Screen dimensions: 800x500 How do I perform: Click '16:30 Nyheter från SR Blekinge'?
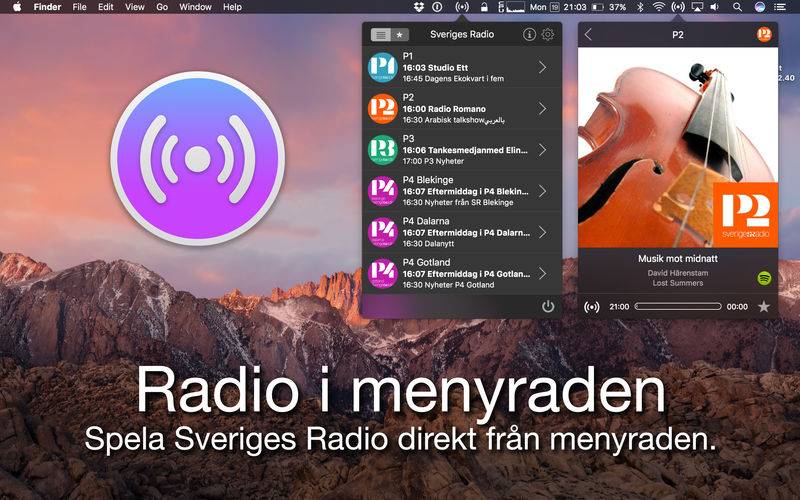(458, 203)
